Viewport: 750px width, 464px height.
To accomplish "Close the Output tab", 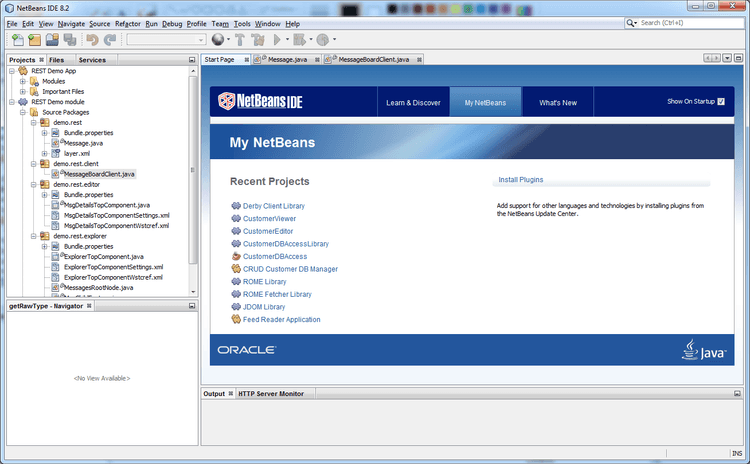I will tap(231, 393).
